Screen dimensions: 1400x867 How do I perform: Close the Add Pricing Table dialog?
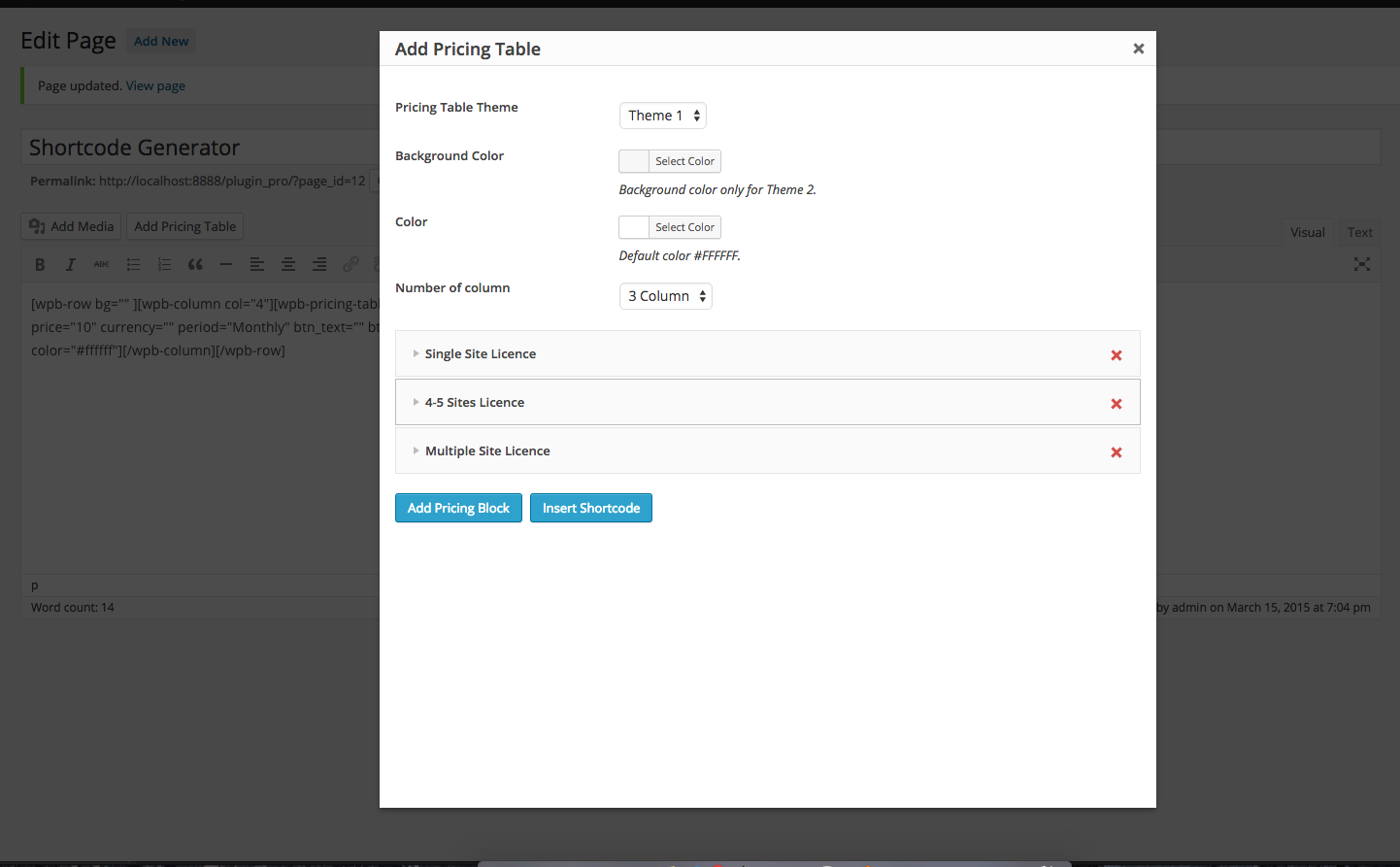(x=1139, y=49)
